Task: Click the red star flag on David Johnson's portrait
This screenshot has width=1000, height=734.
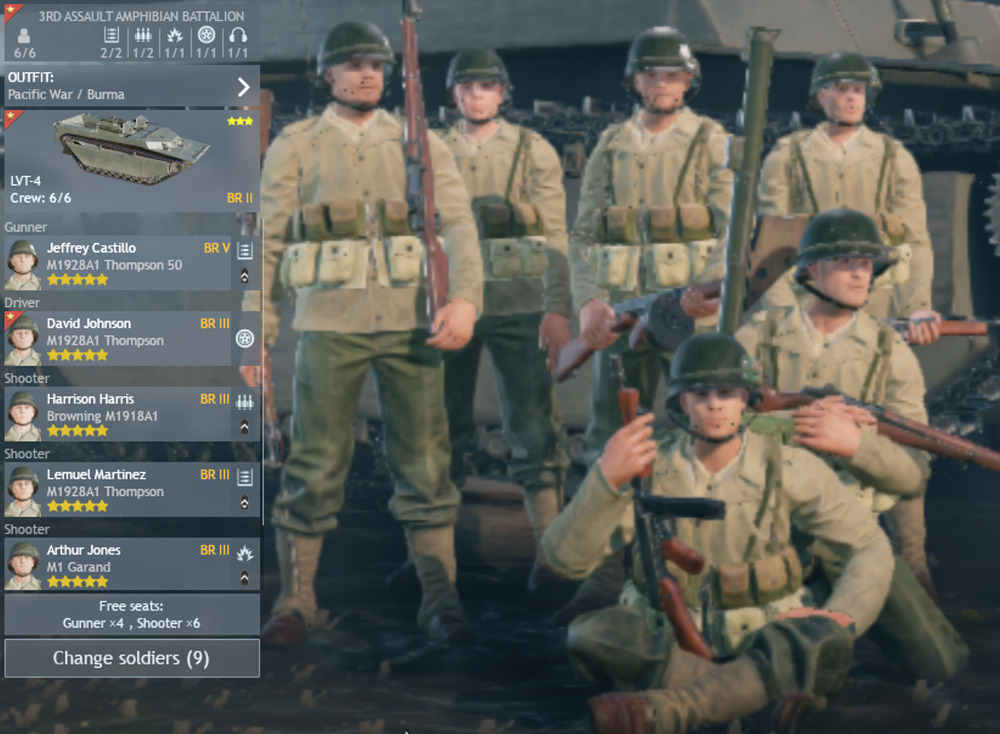Action: point(13,320)
